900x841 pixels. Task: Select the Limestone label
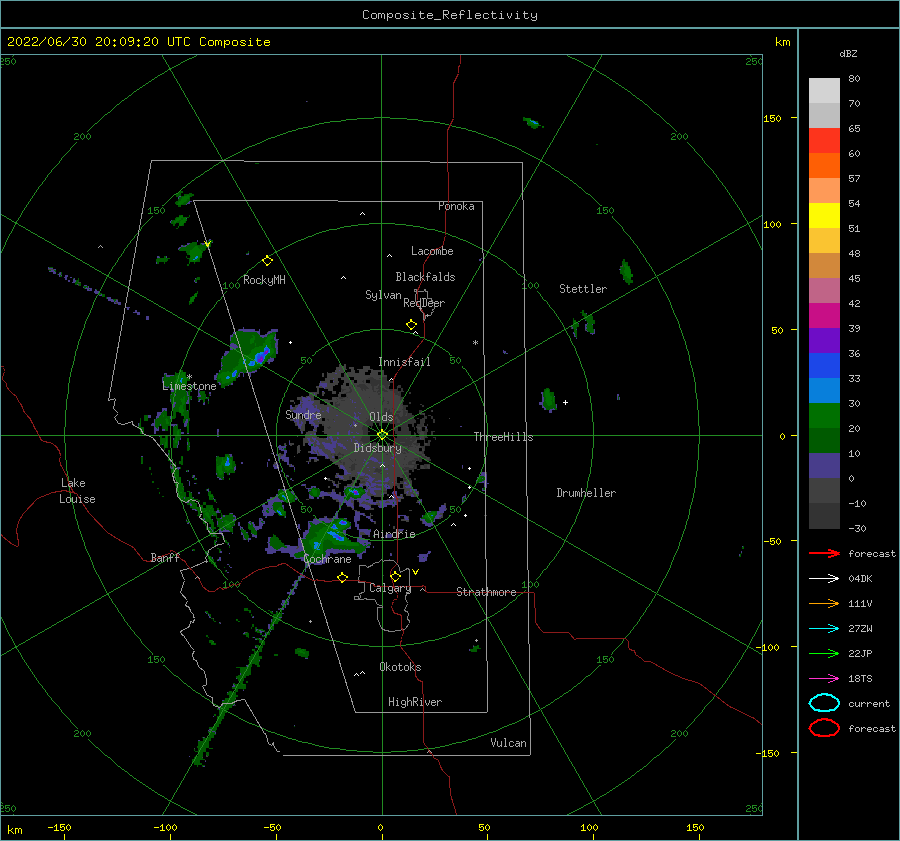point(189,386)
